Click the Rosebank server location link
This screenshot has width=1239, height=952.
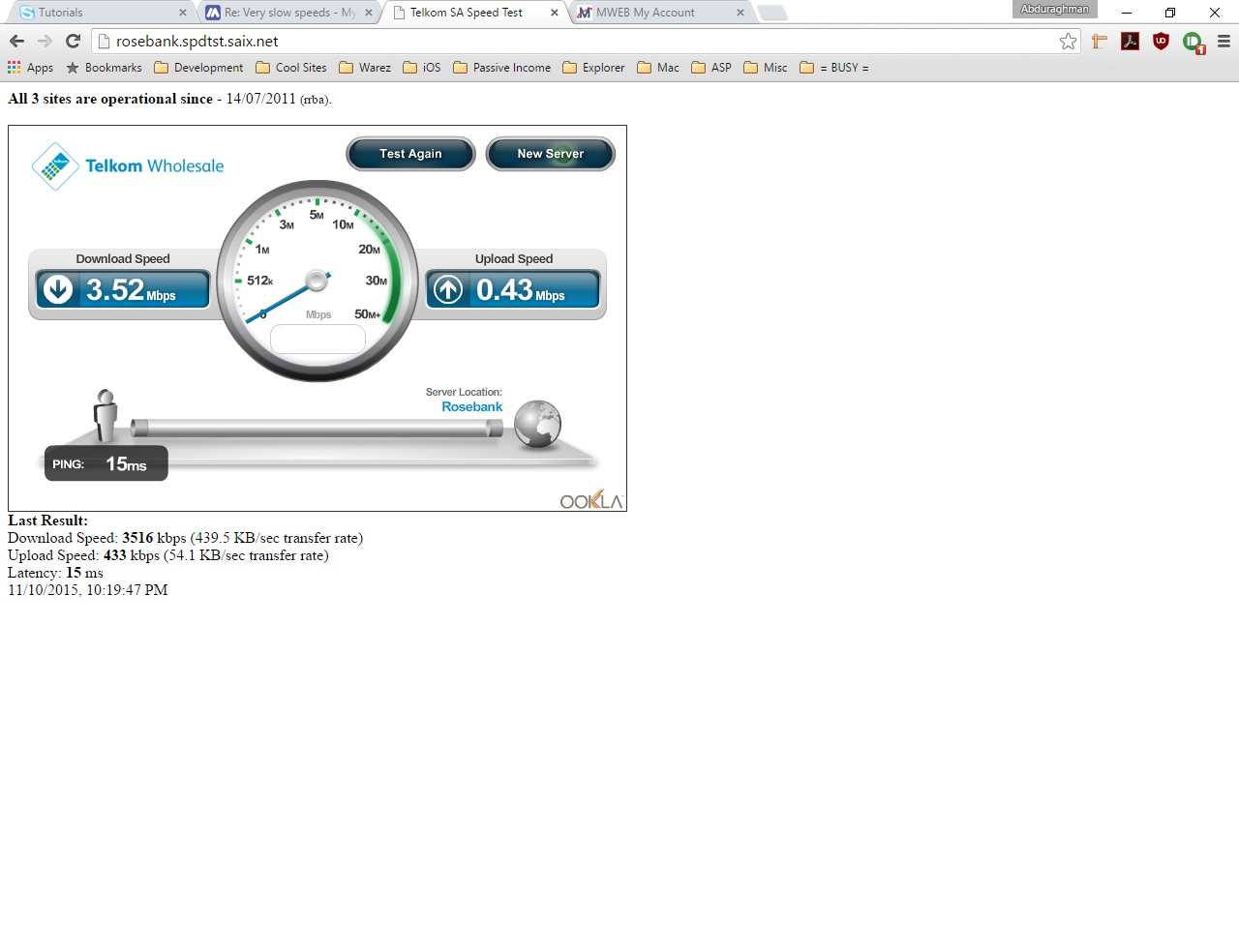pyautogui.click(x=472, y=407)
